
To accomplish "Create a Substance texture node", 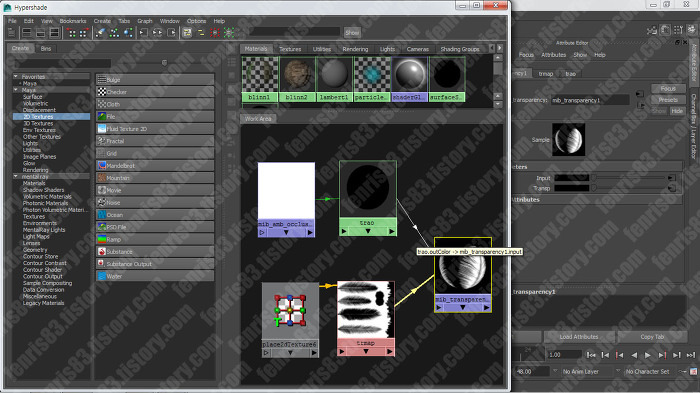I will pos(155,251).
